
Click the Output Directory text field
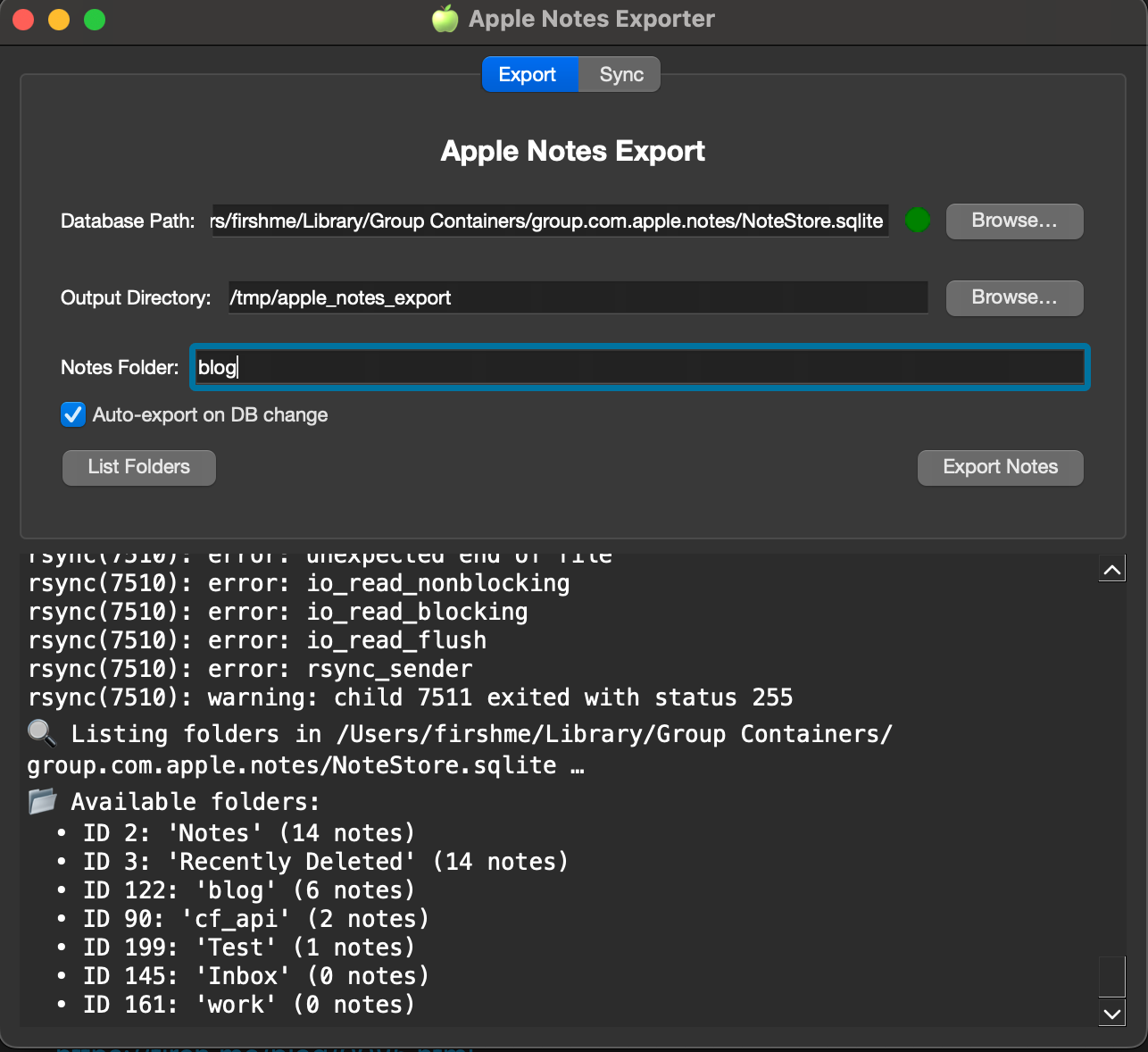[578, 297]
